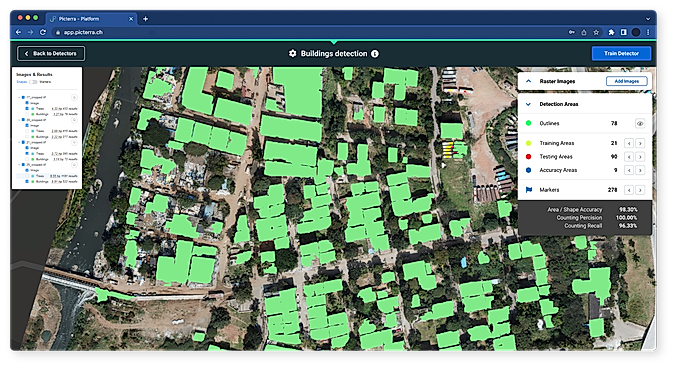Open the three-dot browser menu
The width and height of the screenshot is (674, 368).
[648, 32]
